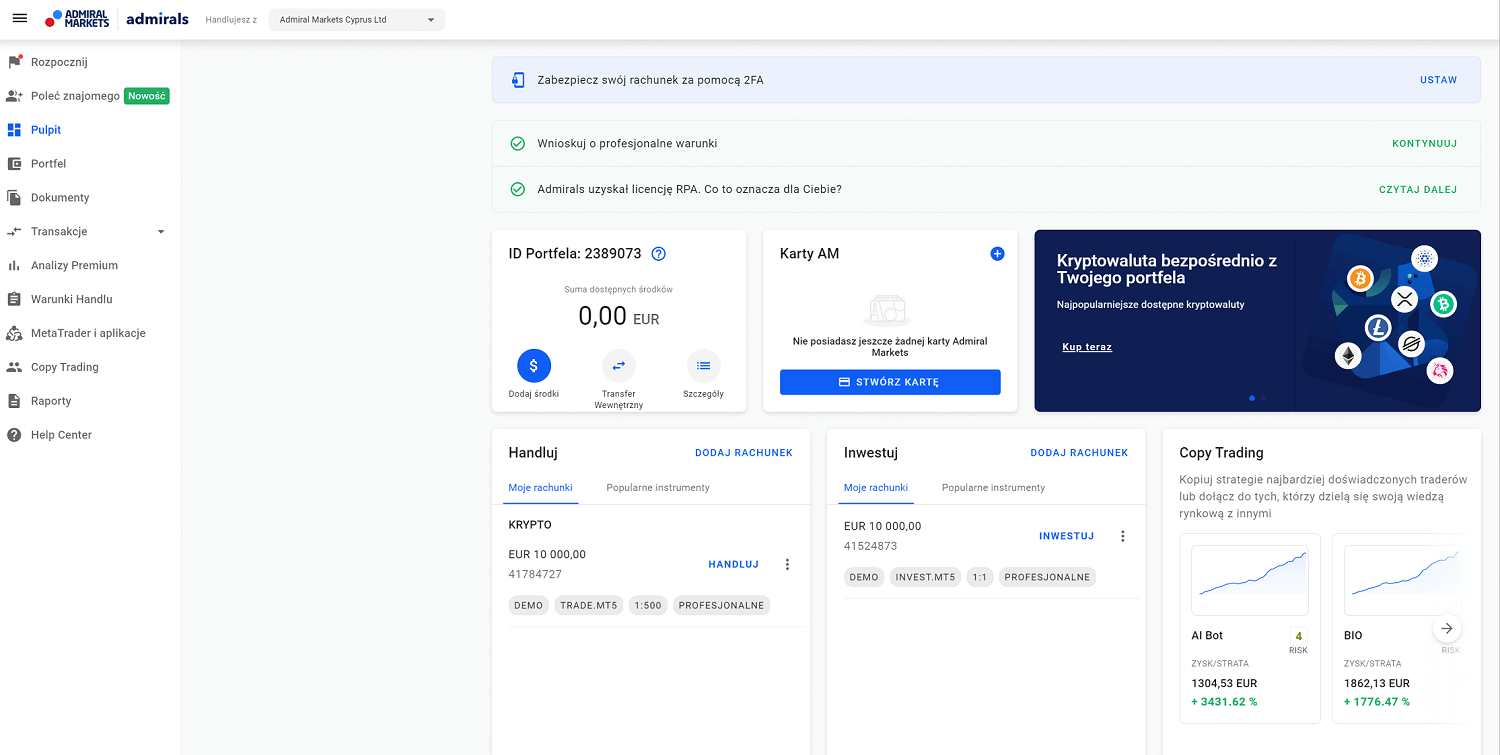Click the USTAW button for 2FA

tap(1438, 80)
